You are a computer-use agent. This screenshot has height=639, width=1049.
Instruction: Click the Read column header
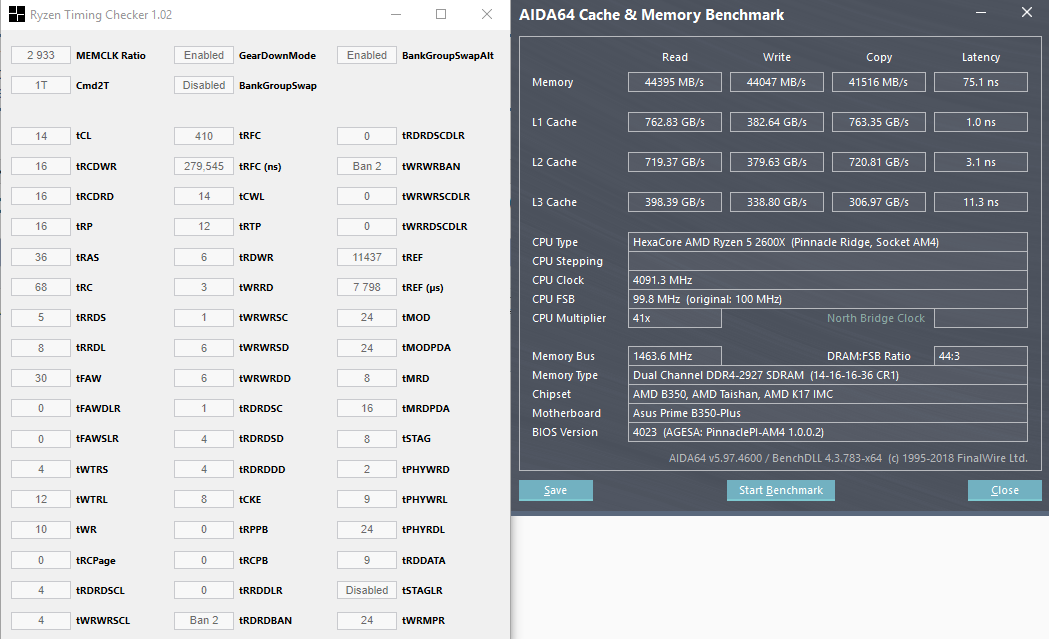674,57
